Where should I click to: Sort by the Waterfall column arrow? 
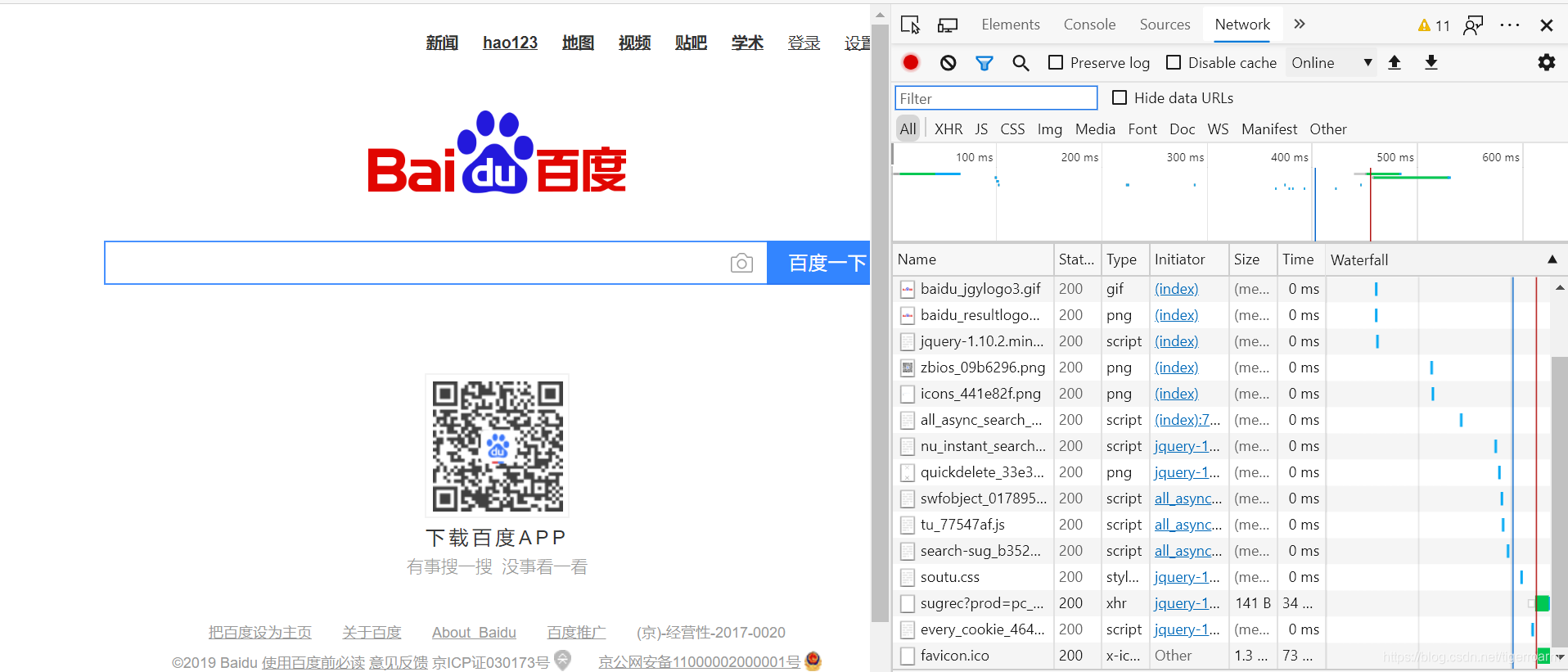1552,259
